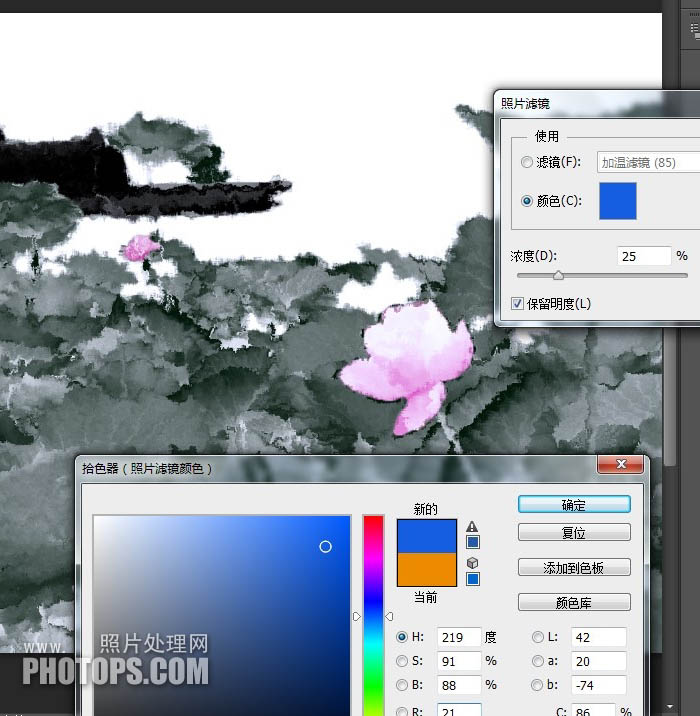Image resolution: width=700 pixels, height=716 pixels.
Task: Click the not-web-safe cube icon
Action: click(x=473, y=563)
